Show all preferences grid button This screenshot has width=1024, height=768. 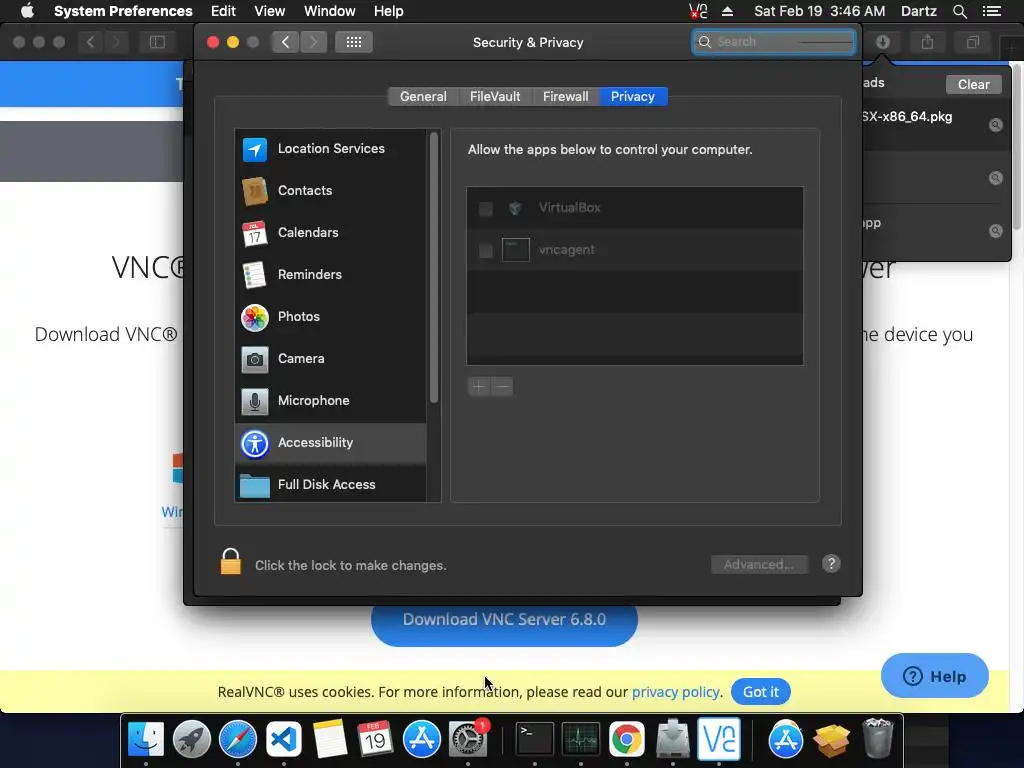tap(353, 42)
